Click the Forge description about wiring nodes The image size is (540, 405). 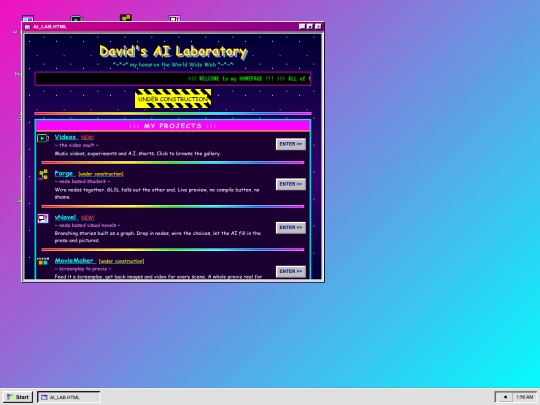click(x=157, y=193)
